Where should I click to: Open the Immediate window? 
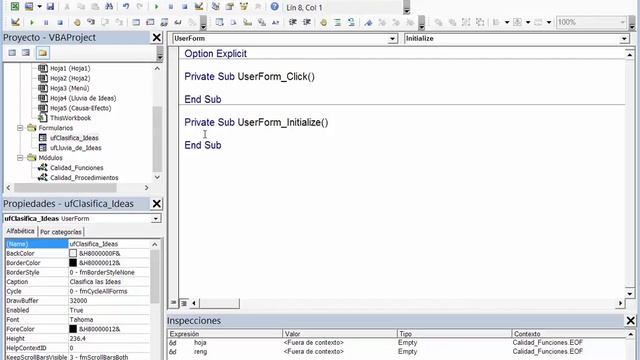point(150,22)
